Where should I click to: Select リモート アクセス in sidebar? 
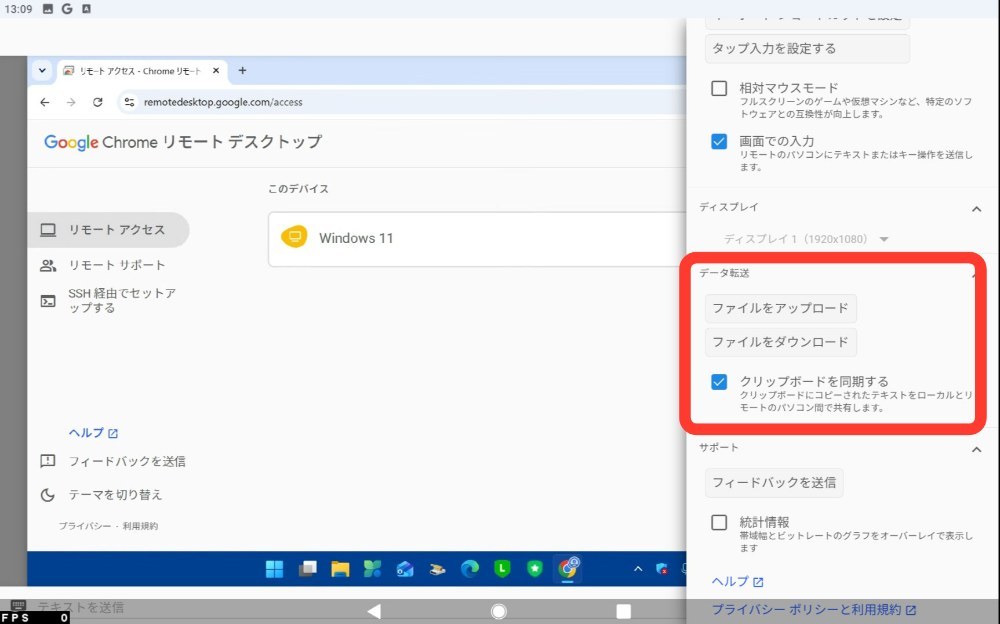(108, 230)
